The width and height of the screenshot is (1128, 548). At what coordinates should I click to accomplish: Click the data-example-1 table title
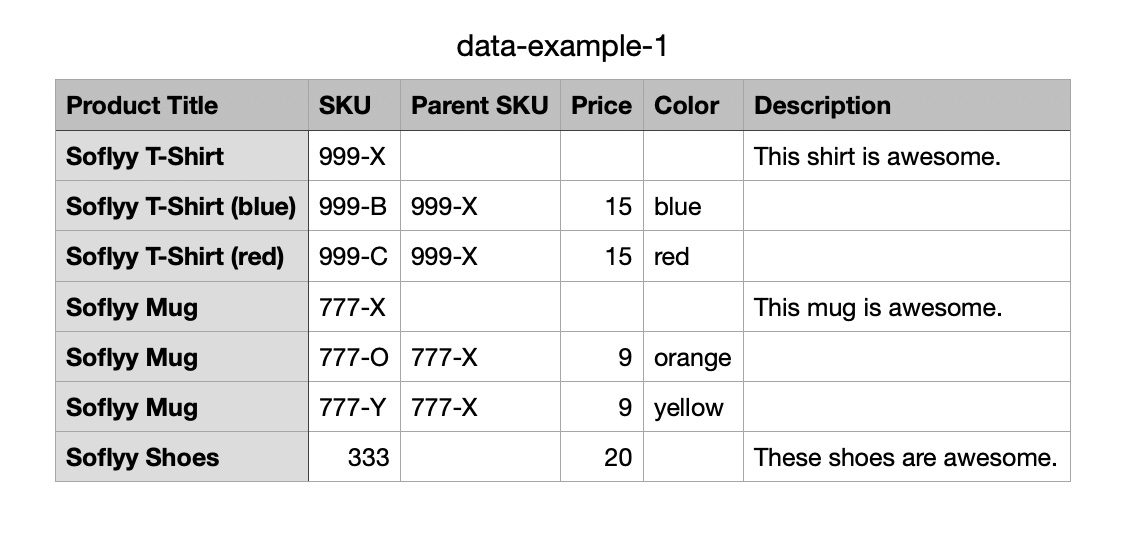click(560, 46)
